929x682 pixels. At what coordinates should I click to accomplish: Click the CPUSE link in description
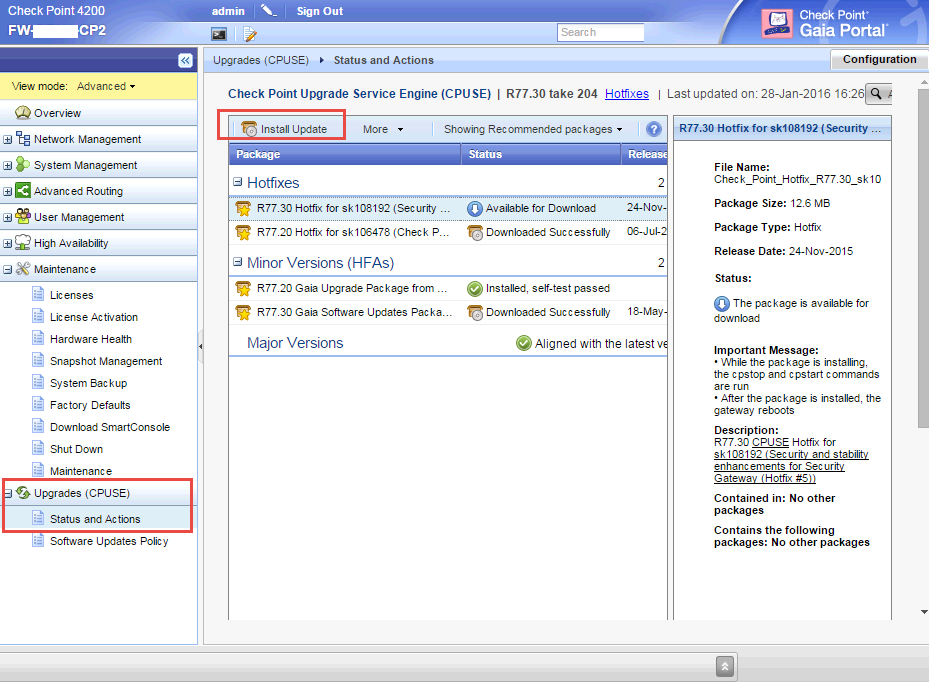[x=770, y=443]
